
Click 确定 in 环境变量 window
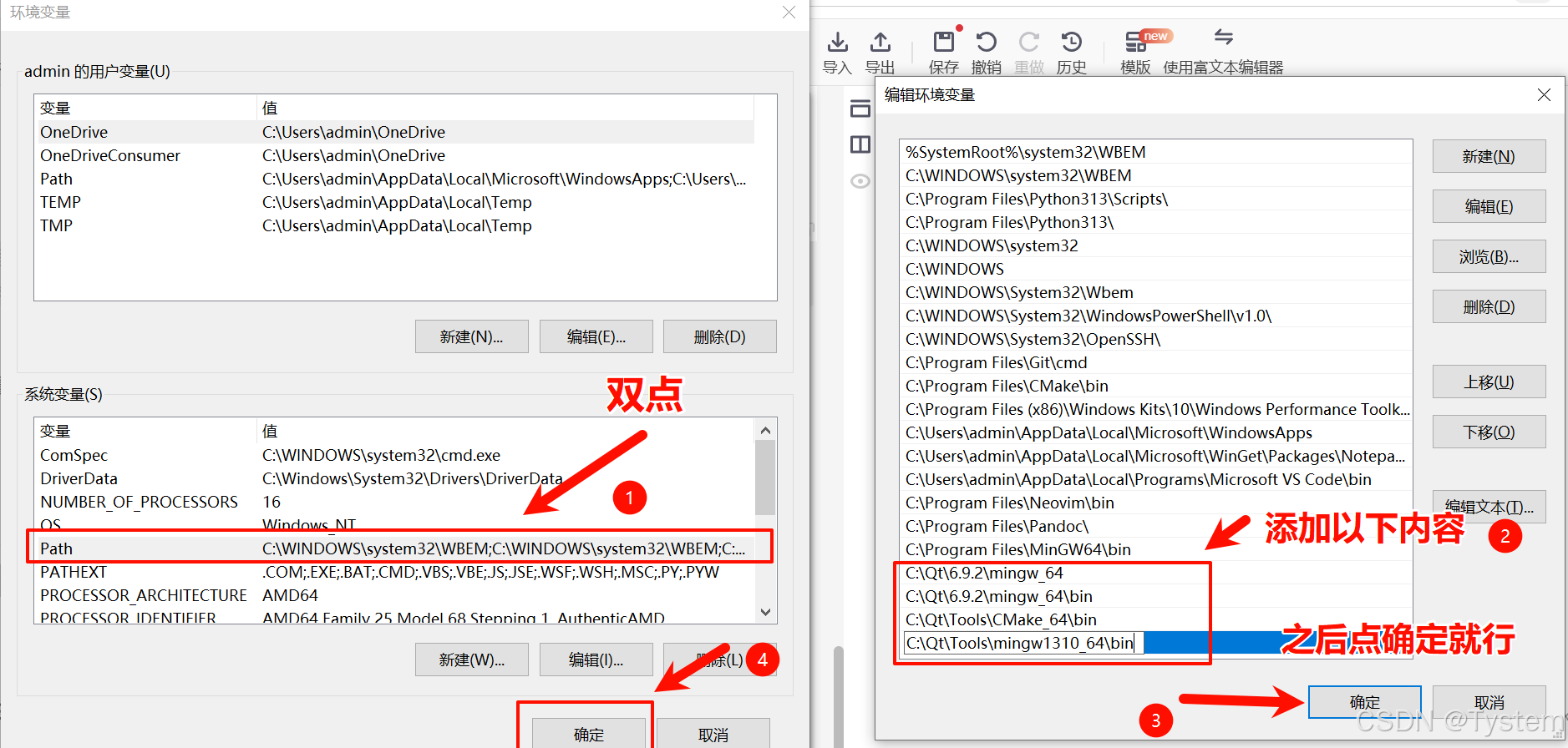tap(588, 734)
